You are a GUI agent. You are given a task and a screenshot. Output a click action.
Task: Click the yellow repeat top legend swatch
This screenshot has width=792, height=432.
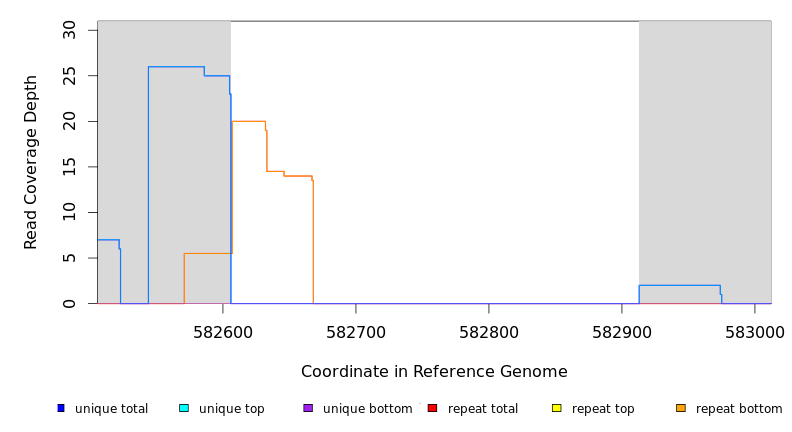557,408
